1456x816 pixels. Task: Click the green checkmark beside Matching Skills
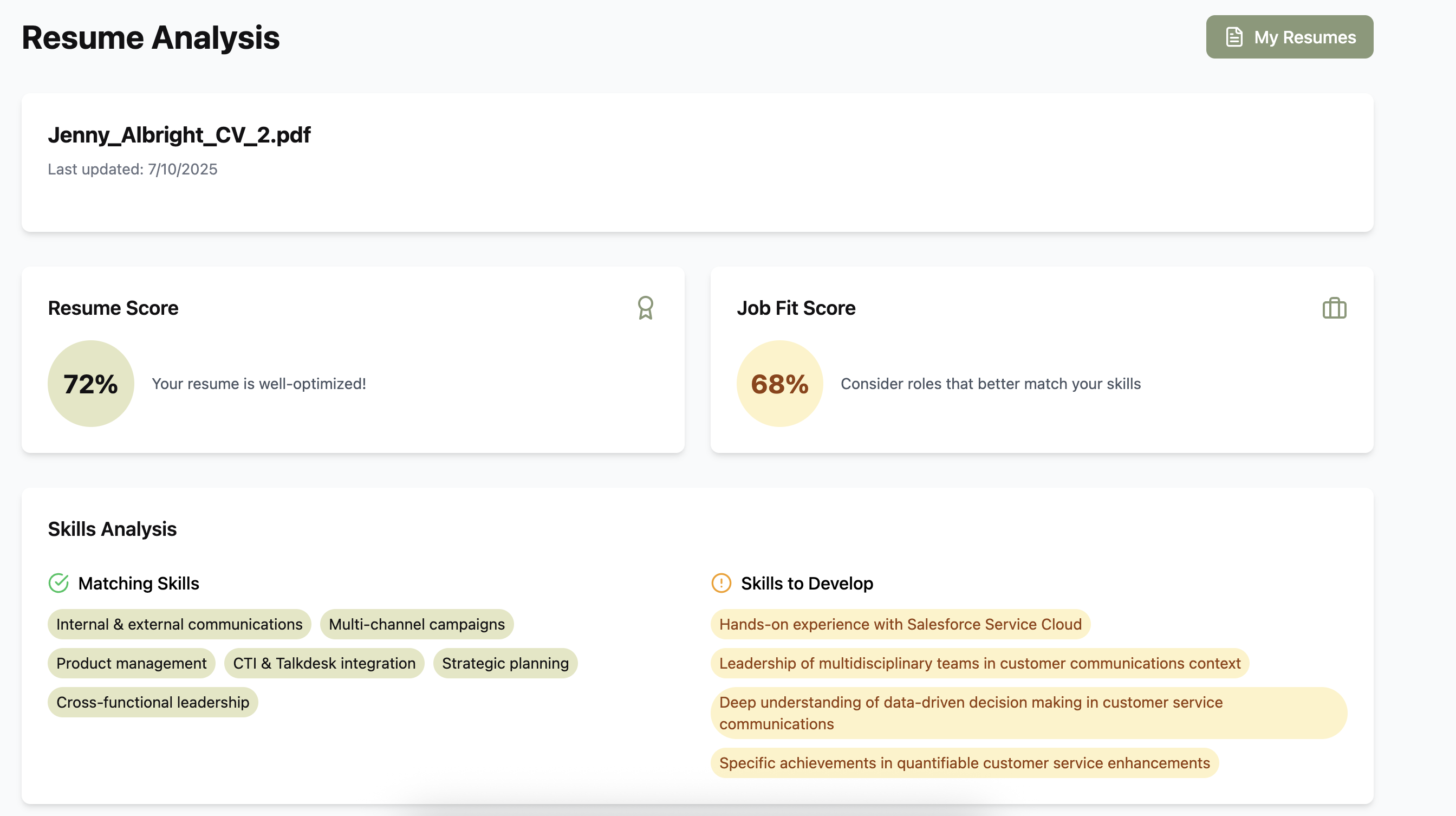click(58, 583)
